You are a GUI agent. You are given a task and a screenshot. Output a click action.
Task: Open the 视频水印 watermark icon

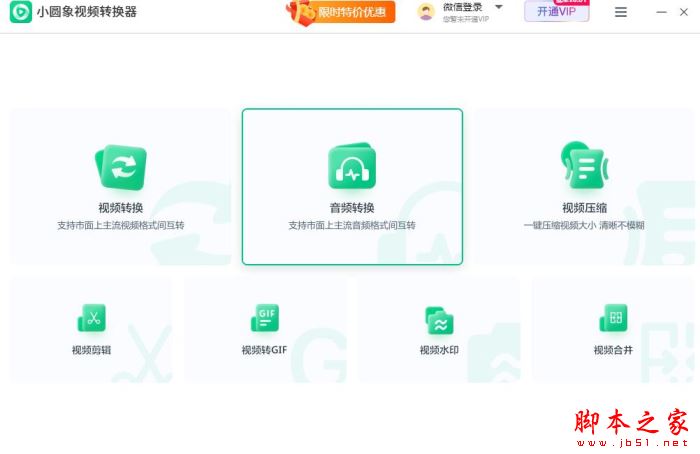[x=439, y=321]
